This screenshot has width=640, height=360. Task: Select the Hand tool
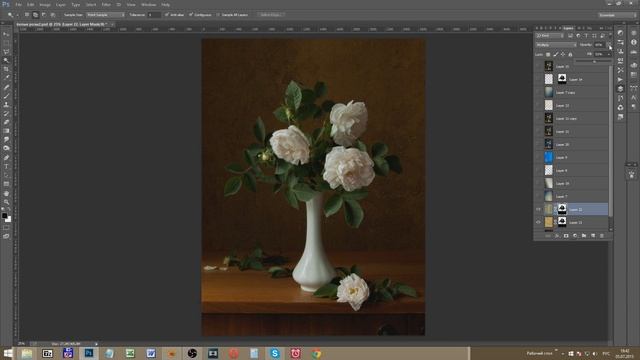6,193
